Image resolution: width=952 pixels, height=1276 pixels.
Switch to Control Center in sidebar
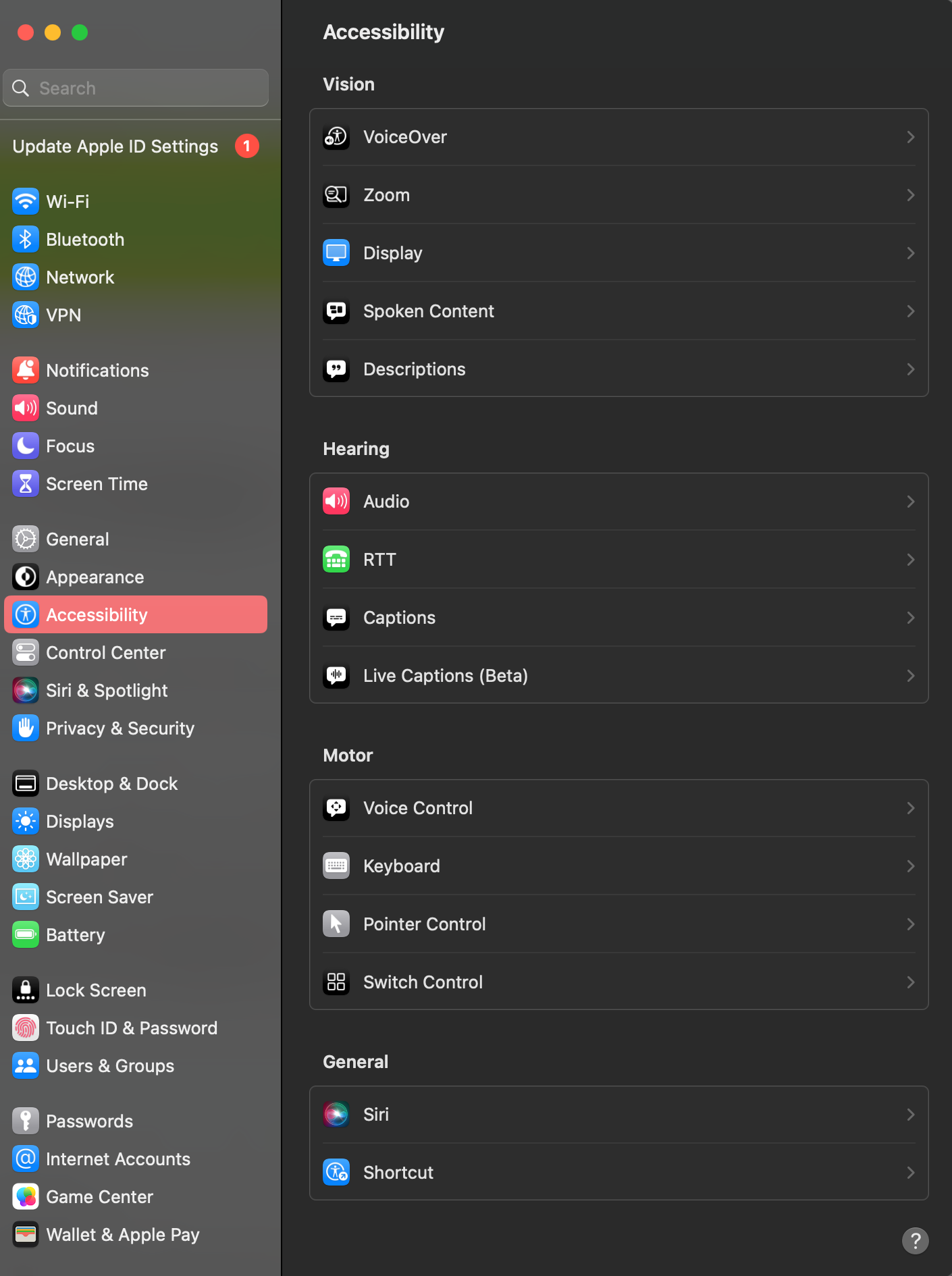tap(136, 653)
